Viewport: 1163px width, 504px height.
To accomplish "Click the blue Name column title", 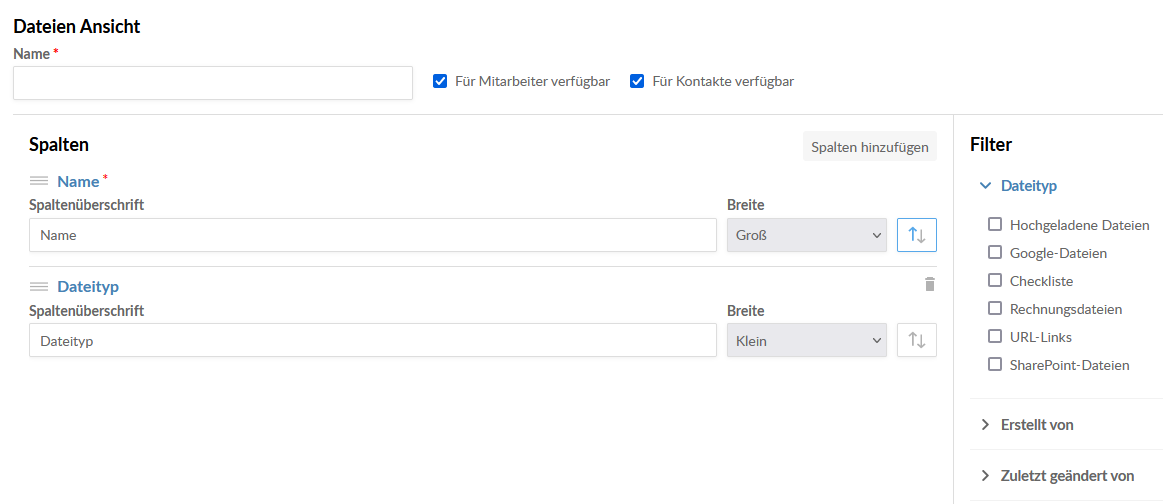I will coord(78,182).
